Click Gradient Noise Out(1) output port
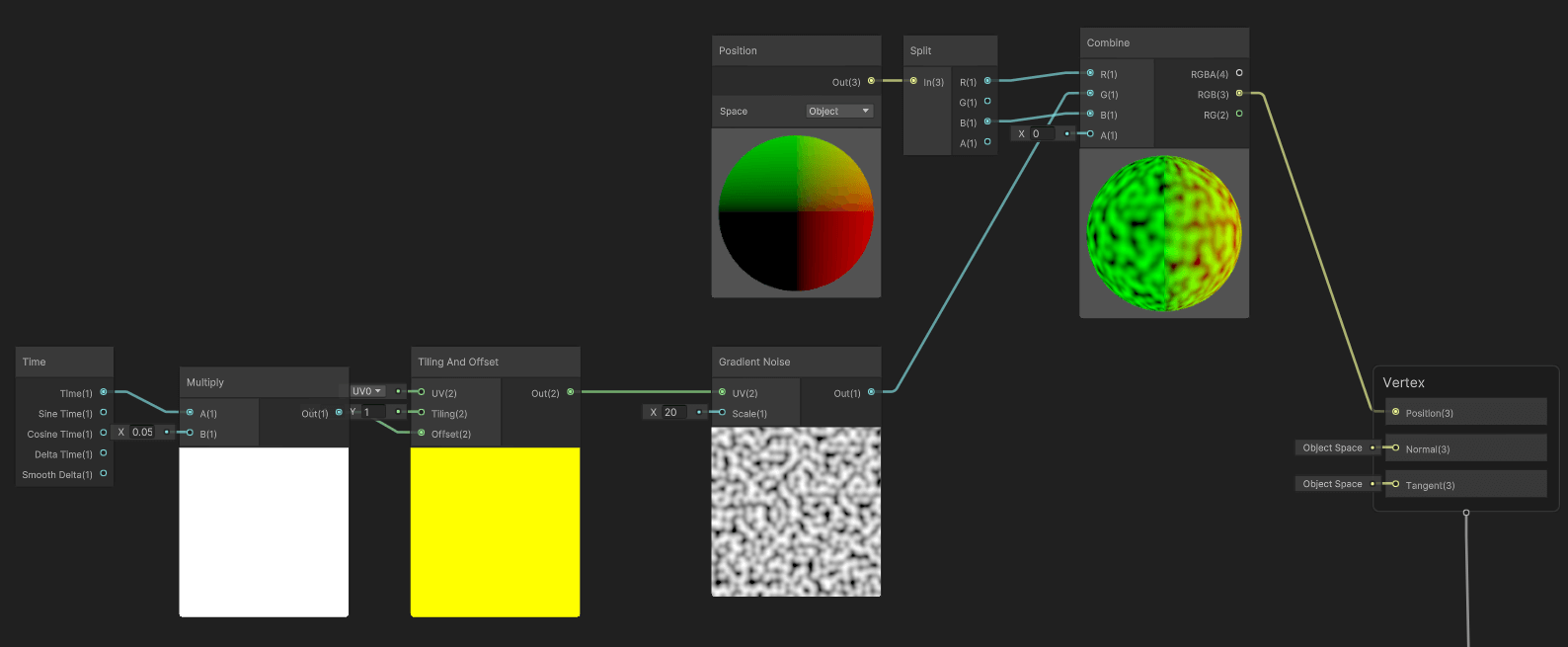Screen dimensions: 1568x647 point(871,392)
